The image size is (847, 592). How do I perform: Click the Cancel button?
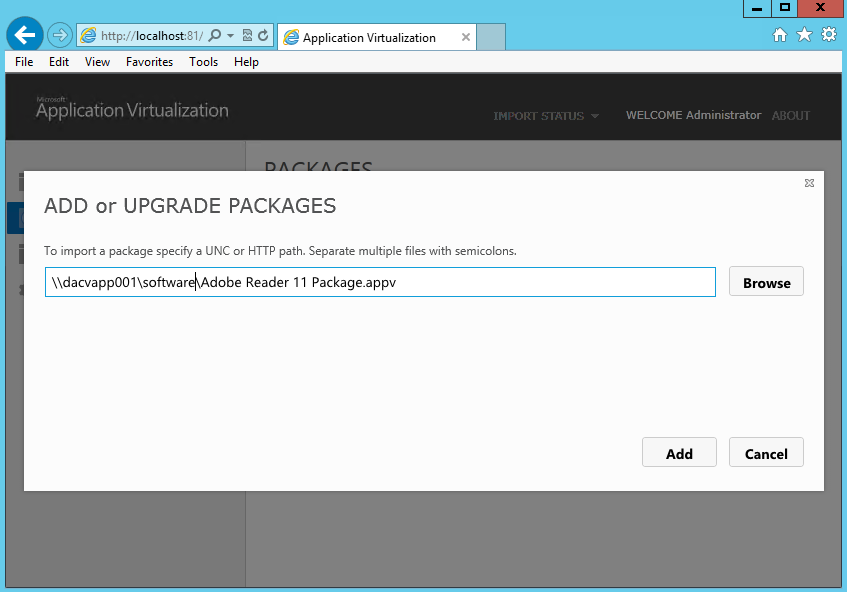tap(766, 453)
